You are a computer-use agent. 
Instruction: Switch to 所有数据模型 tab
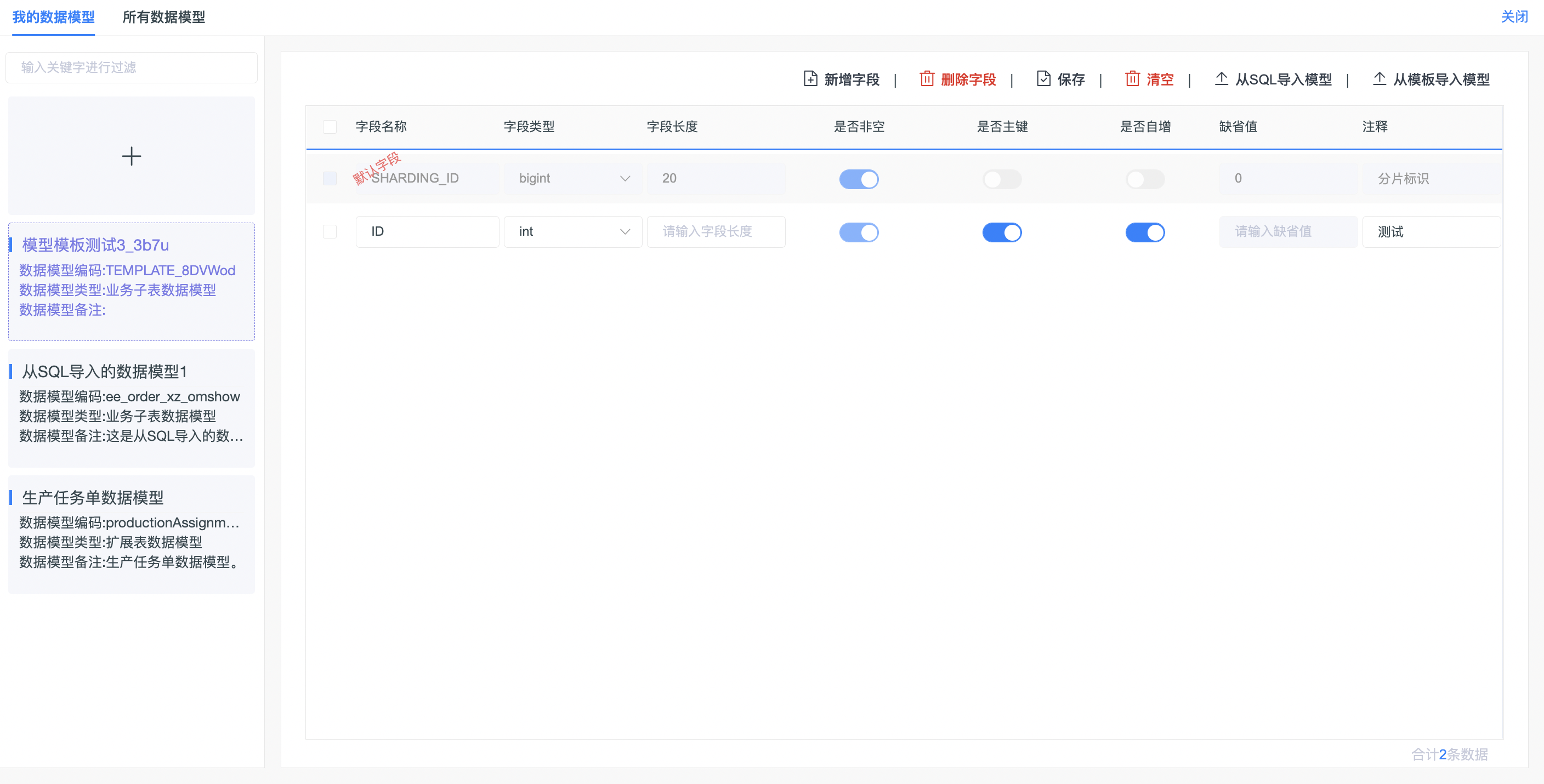163,17
